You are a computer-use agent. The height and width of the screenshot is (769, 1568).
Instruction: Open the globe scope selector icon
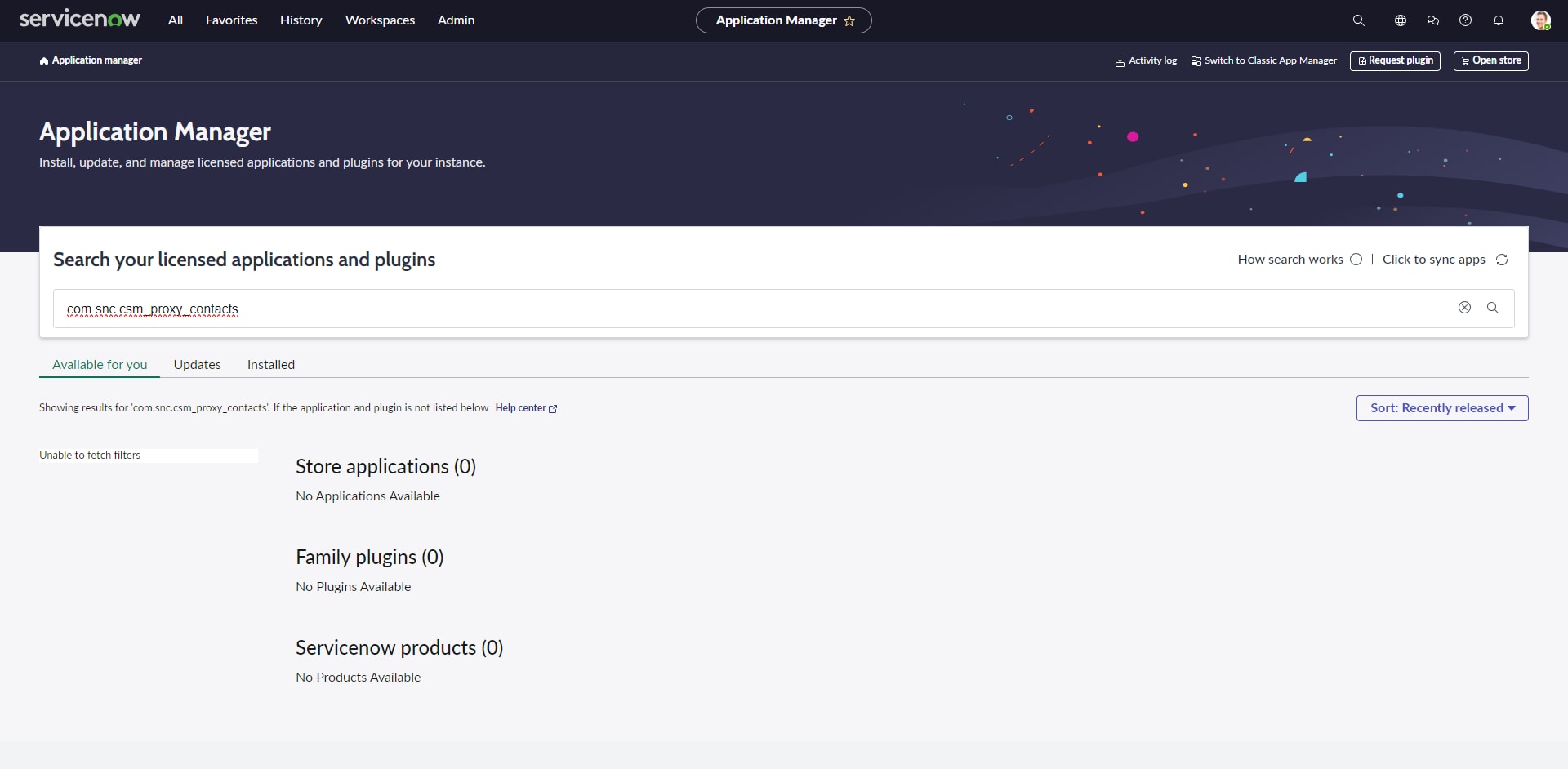pyautogui.click(x=1401, y=20)
